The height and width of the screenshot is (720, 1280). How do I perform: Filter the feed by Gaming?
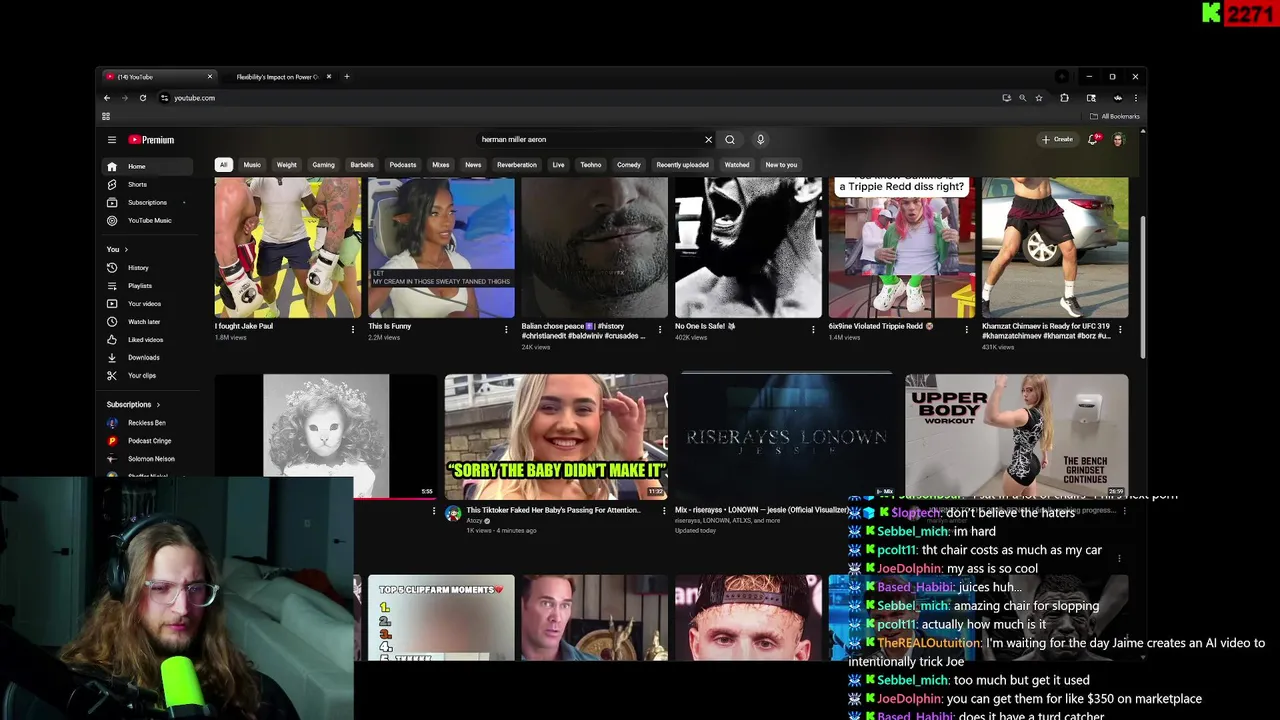tap(323, 165)
